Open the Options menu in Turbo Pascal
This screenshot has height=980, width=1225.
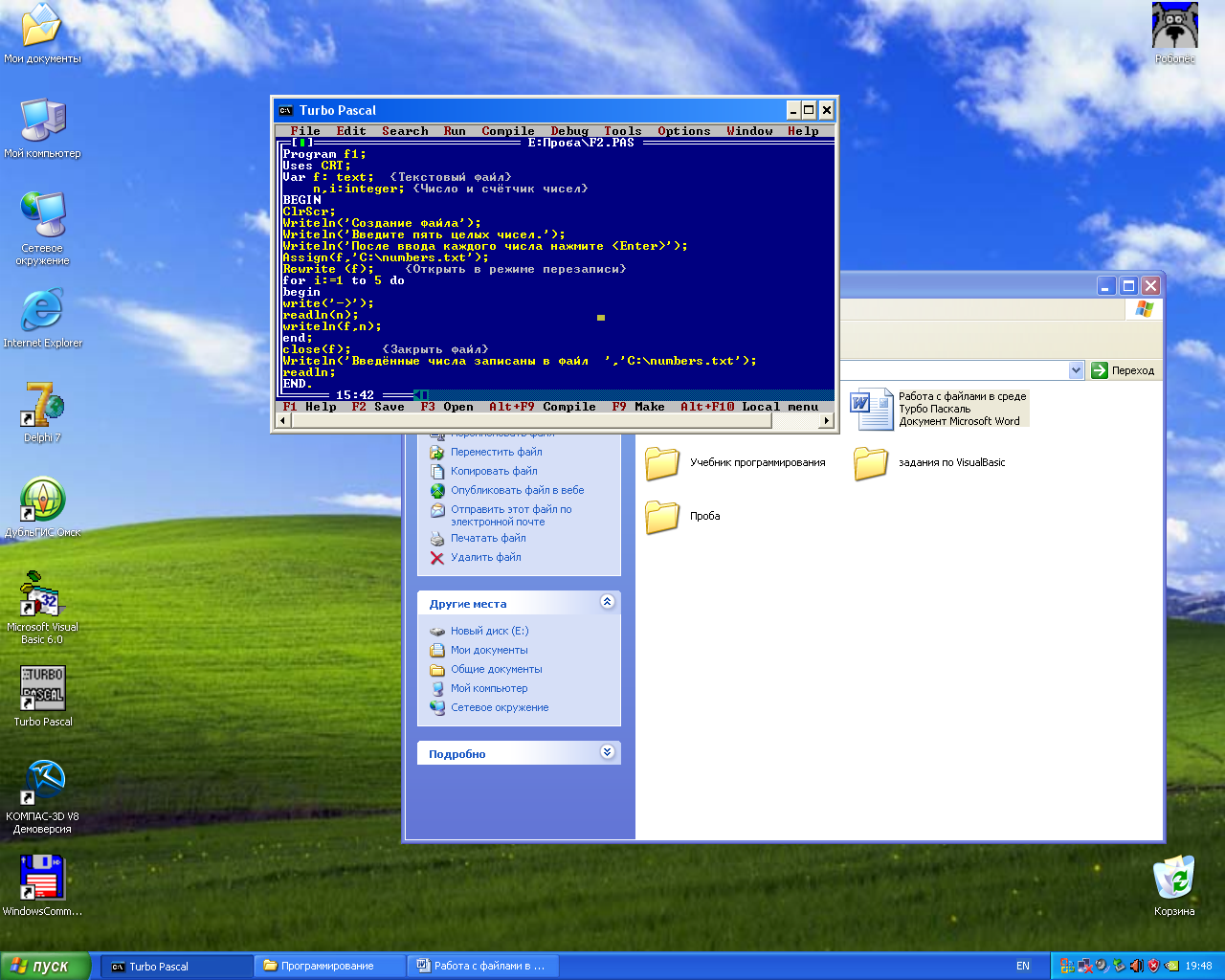[x=684, y=131]
